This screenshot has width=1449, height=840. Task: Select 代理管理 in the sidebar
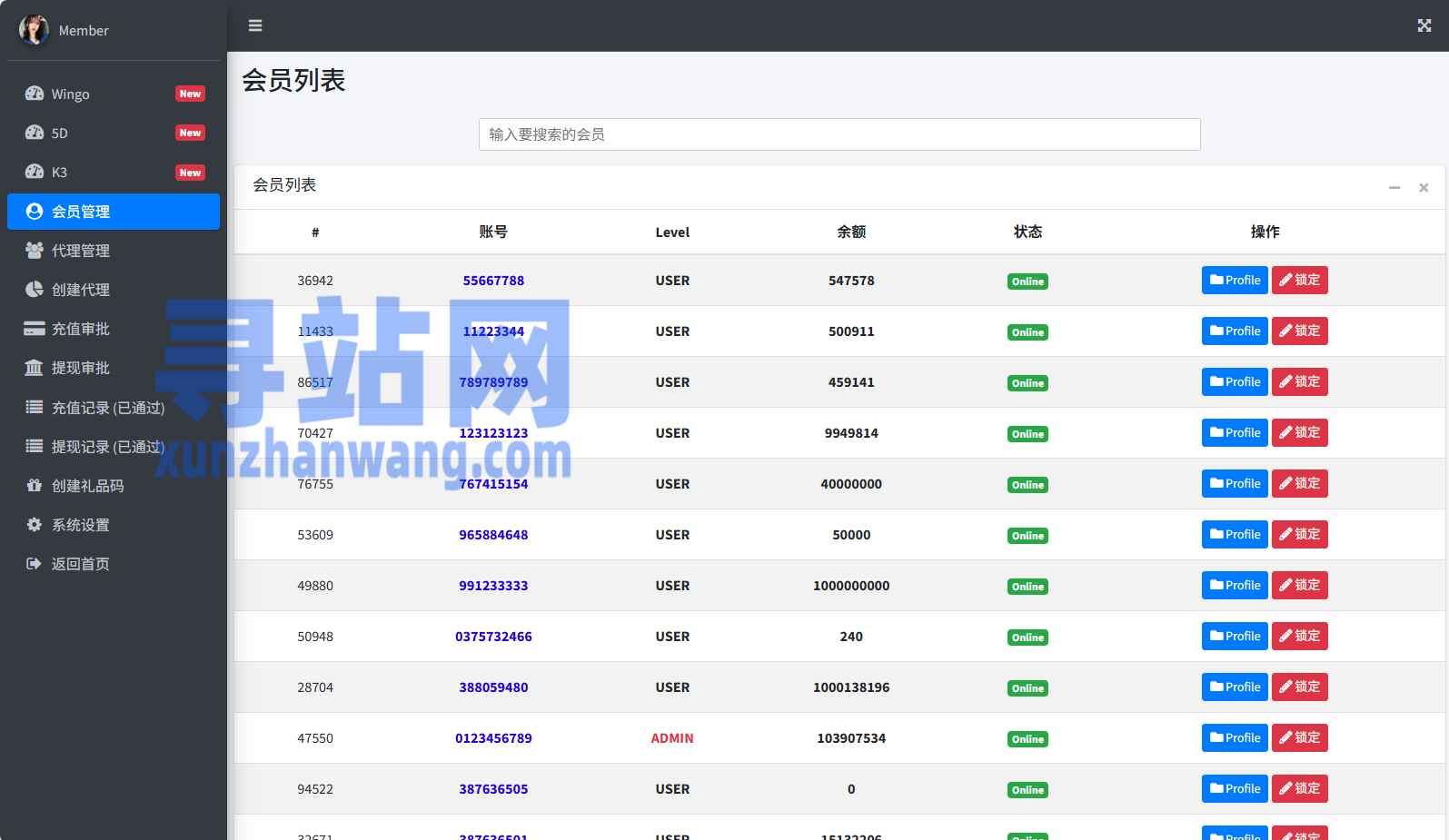pyautogui.click(x=81, y=251)
